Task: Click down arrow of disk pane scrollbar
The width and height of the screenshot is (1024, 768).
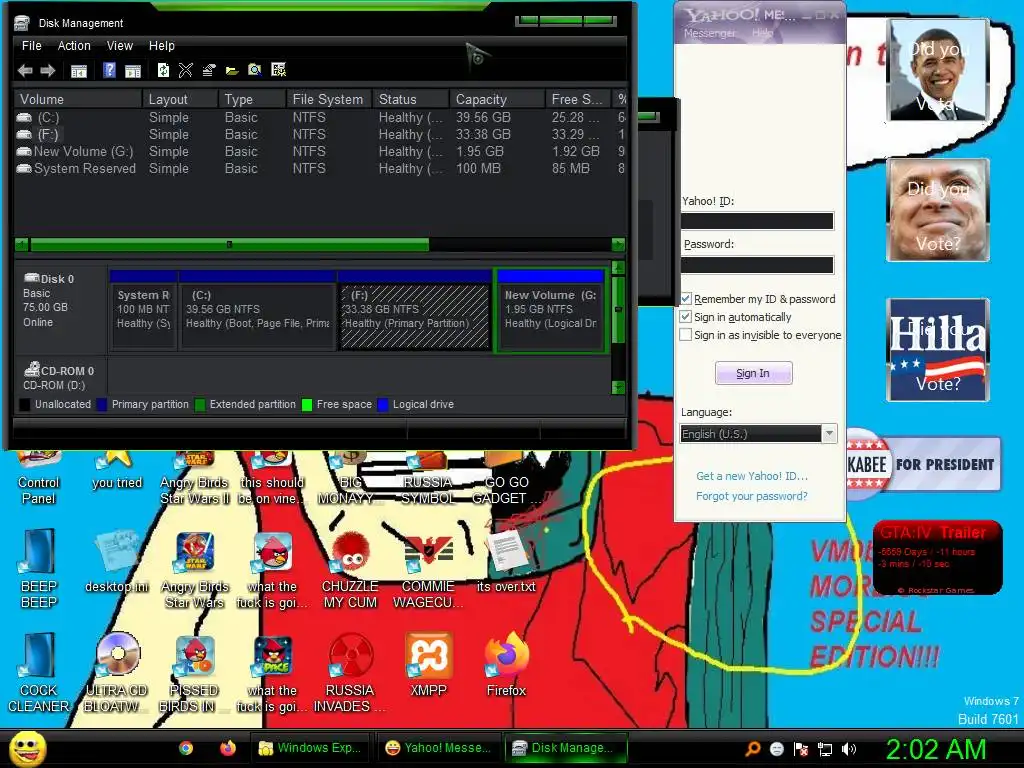Action: [x=618, y=387]
